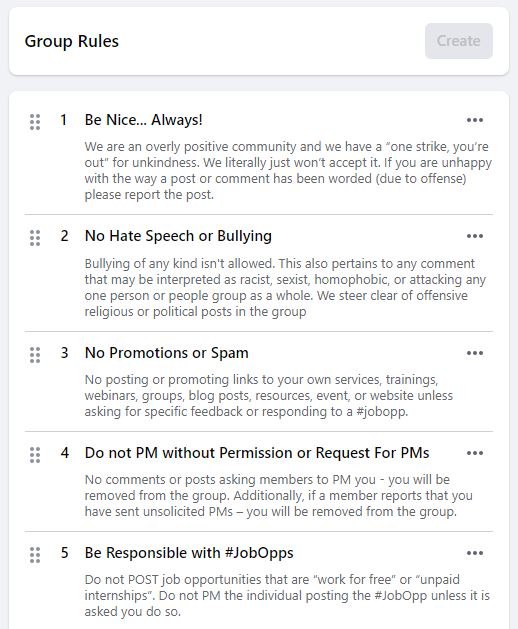Select 'Do not PM without Permission' title
The image size is (518, 629).
click(257, 453)
